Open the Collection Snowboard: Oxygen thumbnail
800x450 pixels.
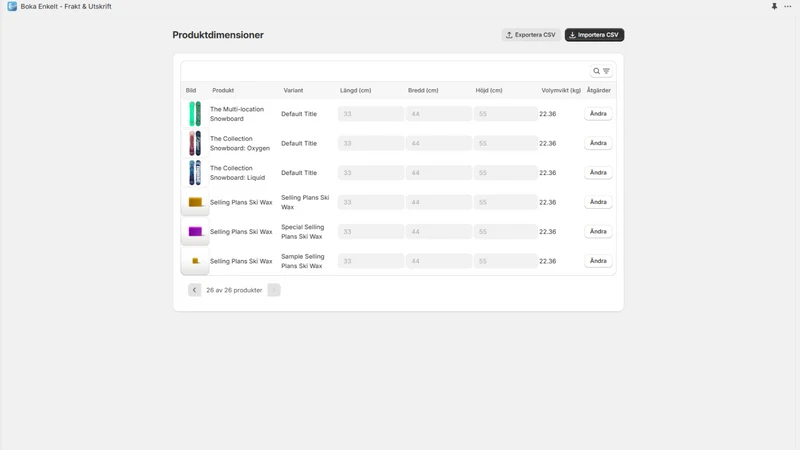click(x=195, y=143)
